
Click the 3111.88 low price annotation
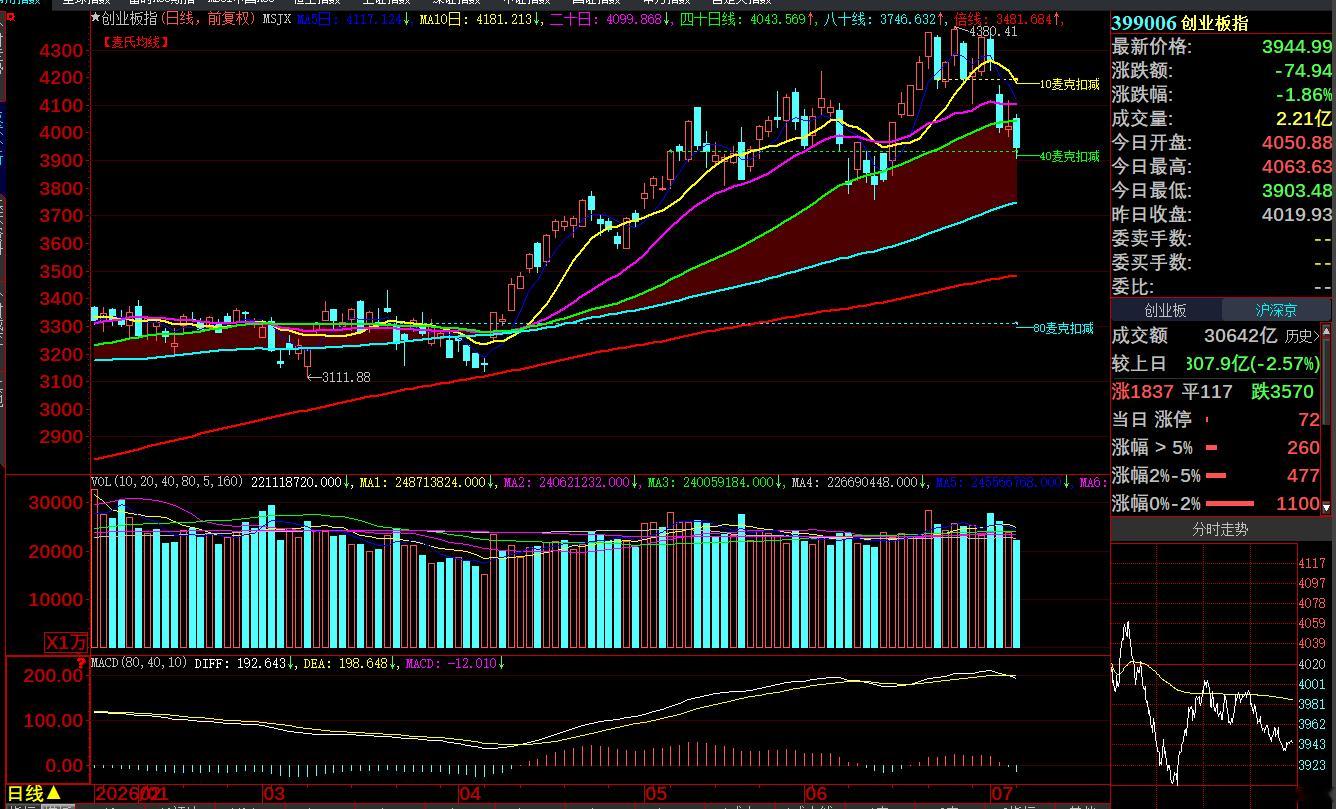[346, 377]
